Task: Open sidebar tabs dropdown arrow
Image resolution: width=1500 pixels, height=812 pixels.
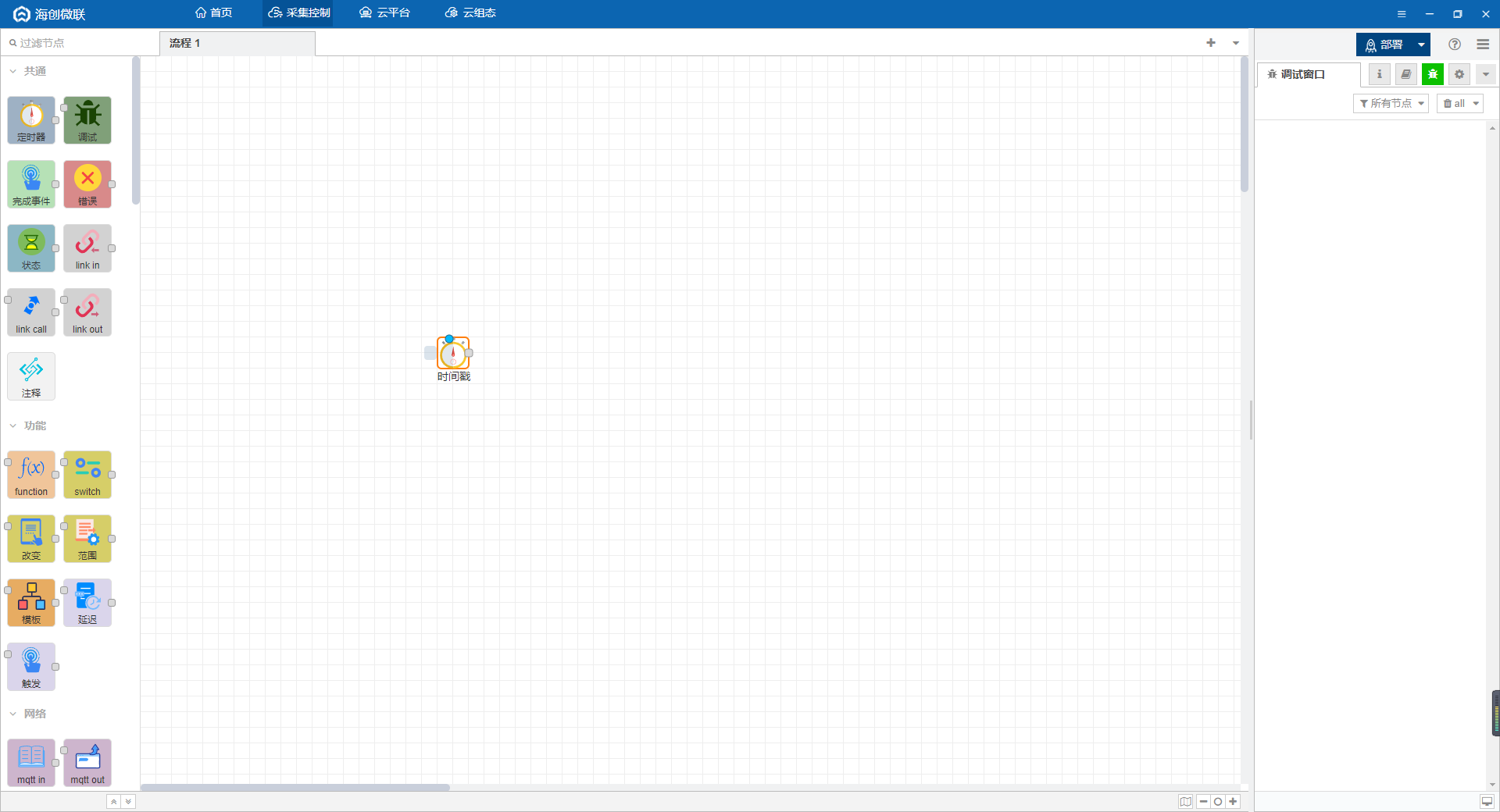Action: pyautogui.click(x=1486, y=74)
